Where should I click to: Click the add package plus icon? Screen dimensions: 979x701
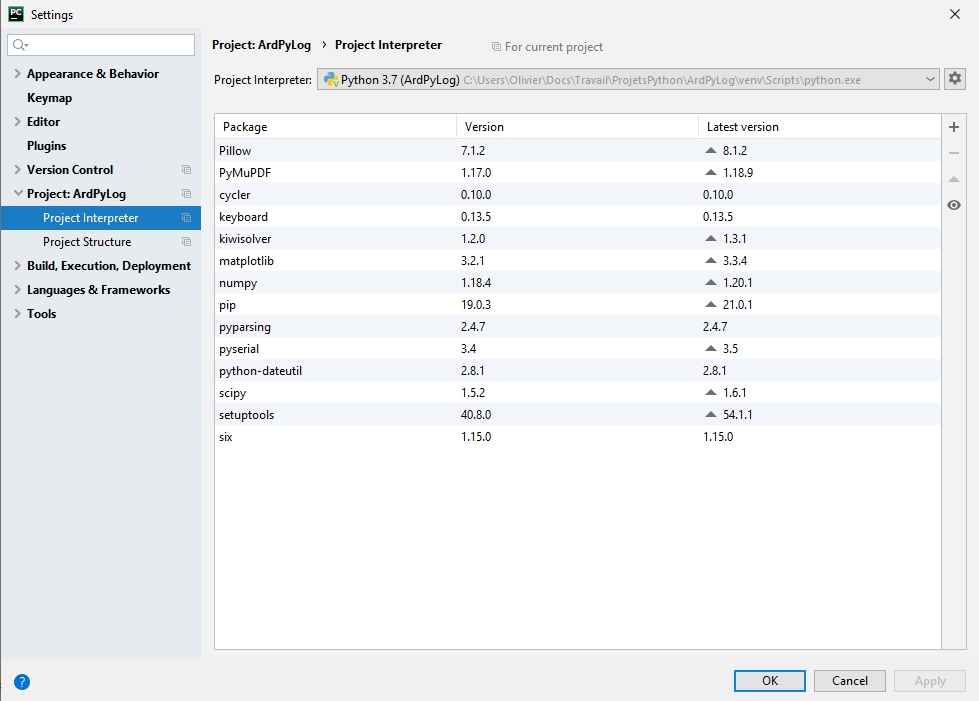coord(954,128)
